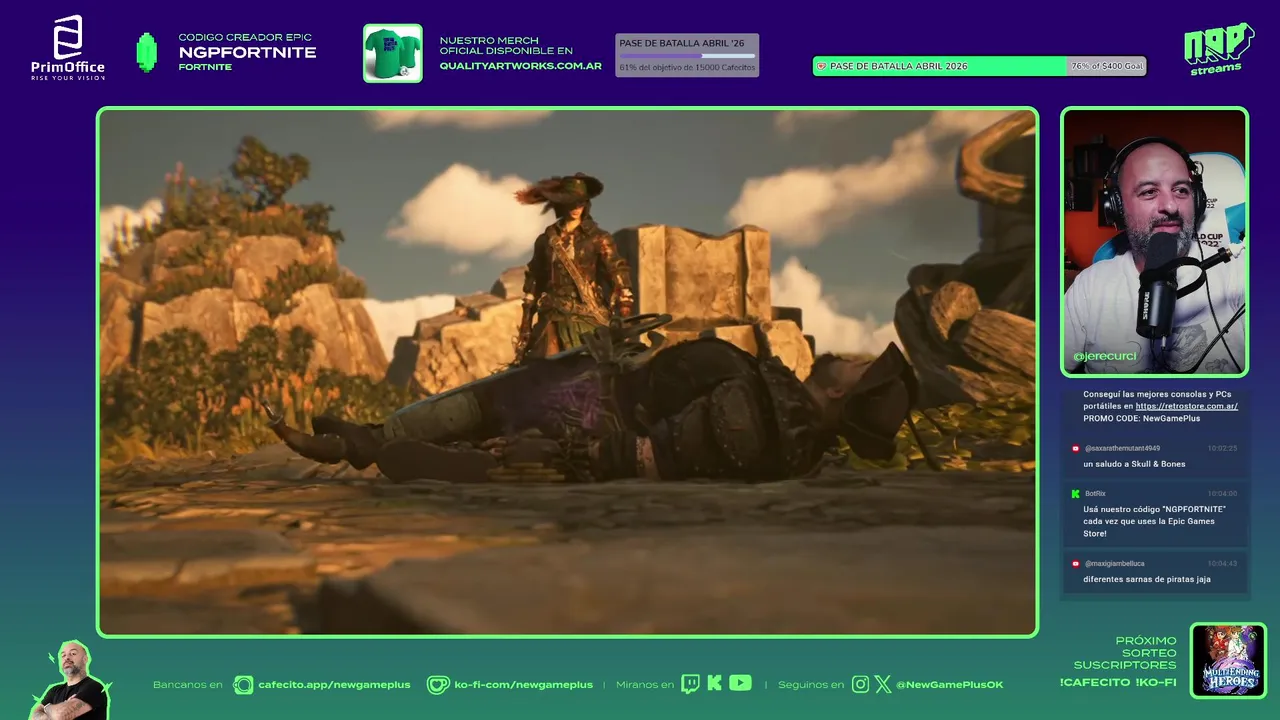Image resolution: width=1280 pixels, height=720 pixels.
Task: Open the qualityartworks.com.ar merch link
Action: pyautogui.click(x=520, y=66)
